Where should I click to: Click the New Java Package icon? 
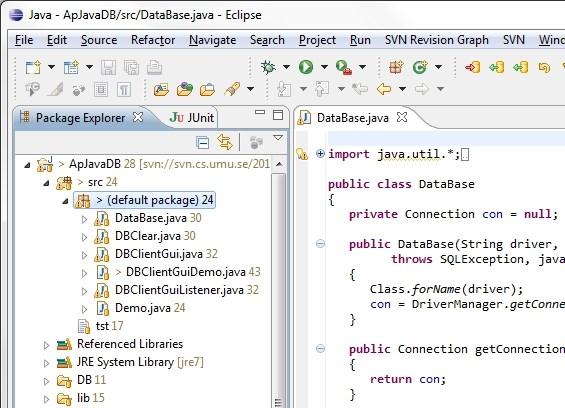click(x=396, y=67)
